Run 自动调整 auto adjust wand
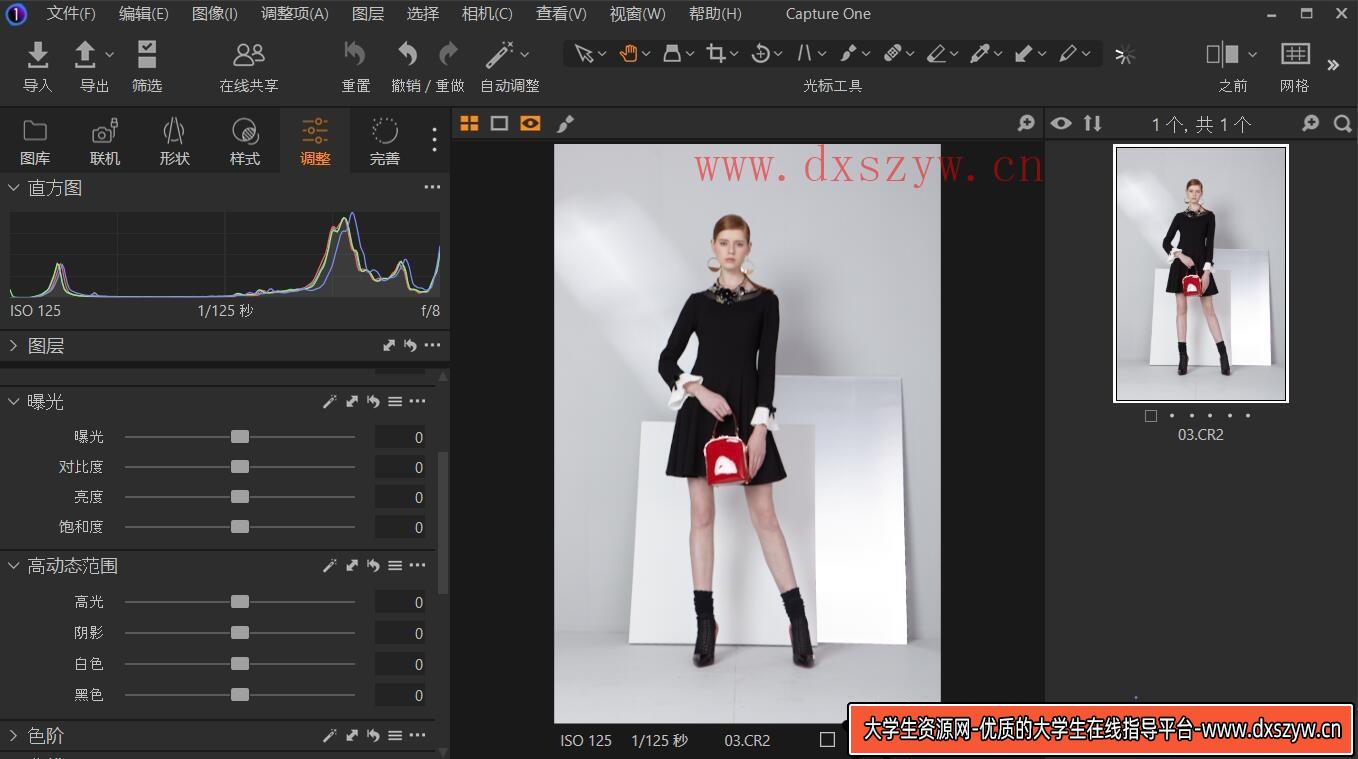The width and height of the screenshot is (1358, 759). coord(499,54)
